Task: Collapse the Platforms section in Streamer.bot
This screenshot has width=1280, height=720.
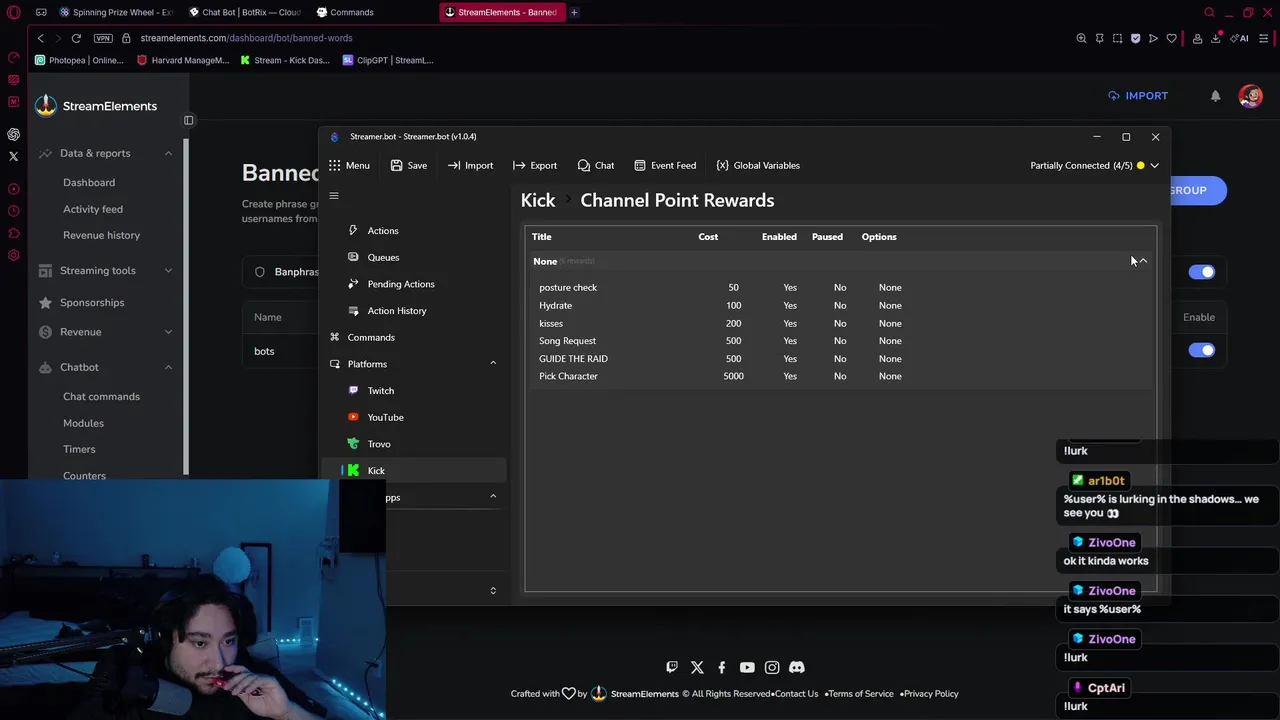Action: coord(493,364)
